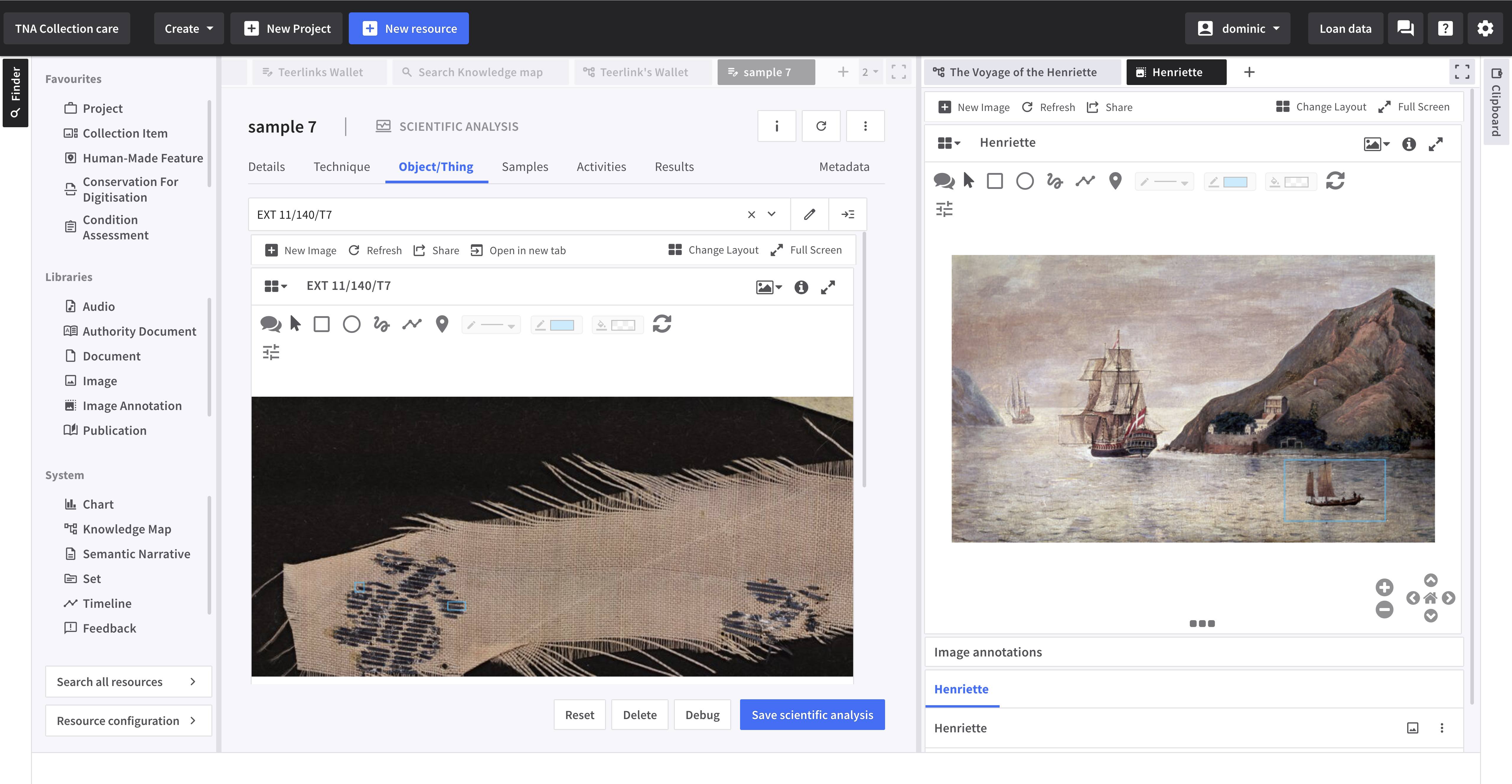Open the Create dropdown menu
Image resolution: width=1512 pixels, height=784 pixels.
click(188, 28)
